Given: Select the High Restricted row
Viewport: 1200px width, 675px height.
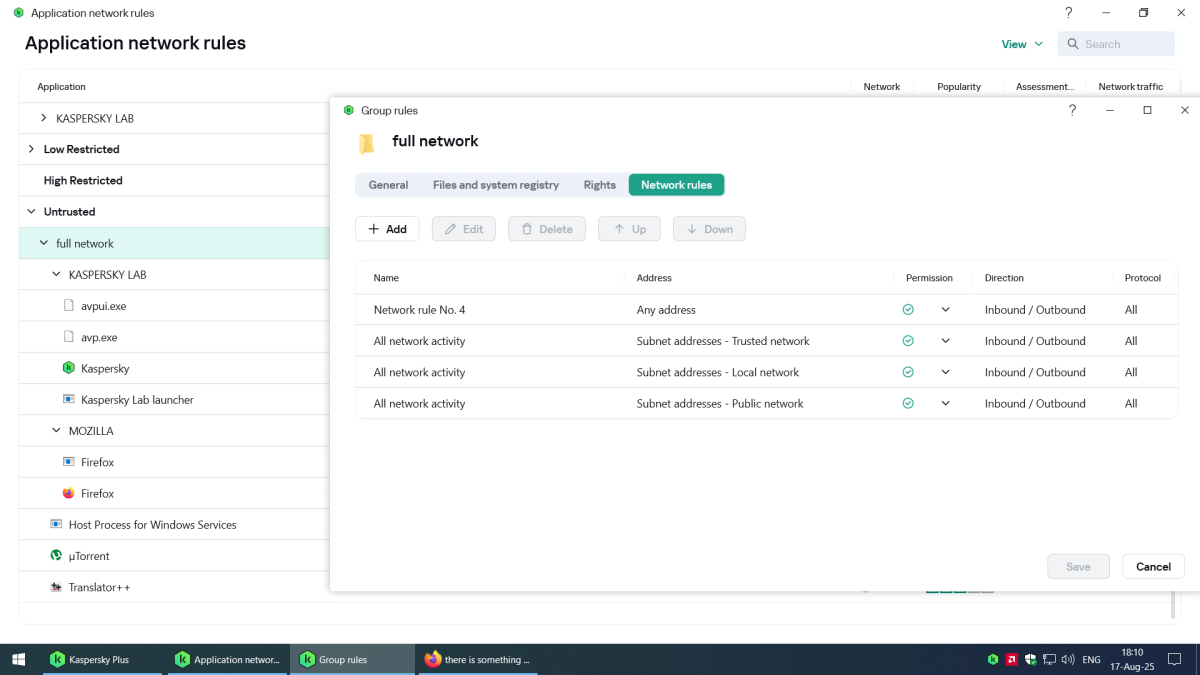Looking at the screenshot, I should pos(174,181).
